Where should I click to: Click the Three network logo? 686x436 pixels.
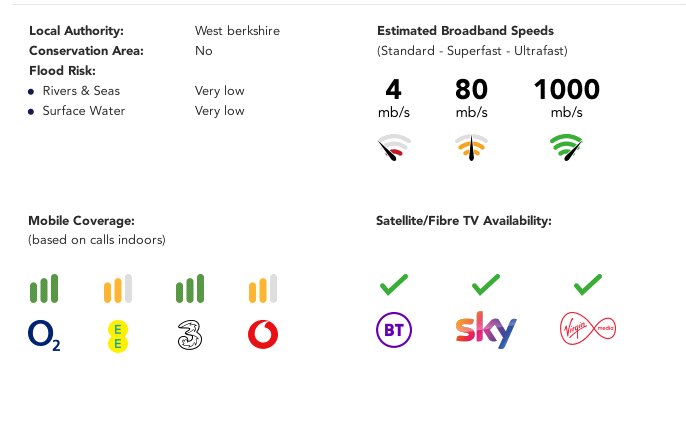tap(190, 335)
